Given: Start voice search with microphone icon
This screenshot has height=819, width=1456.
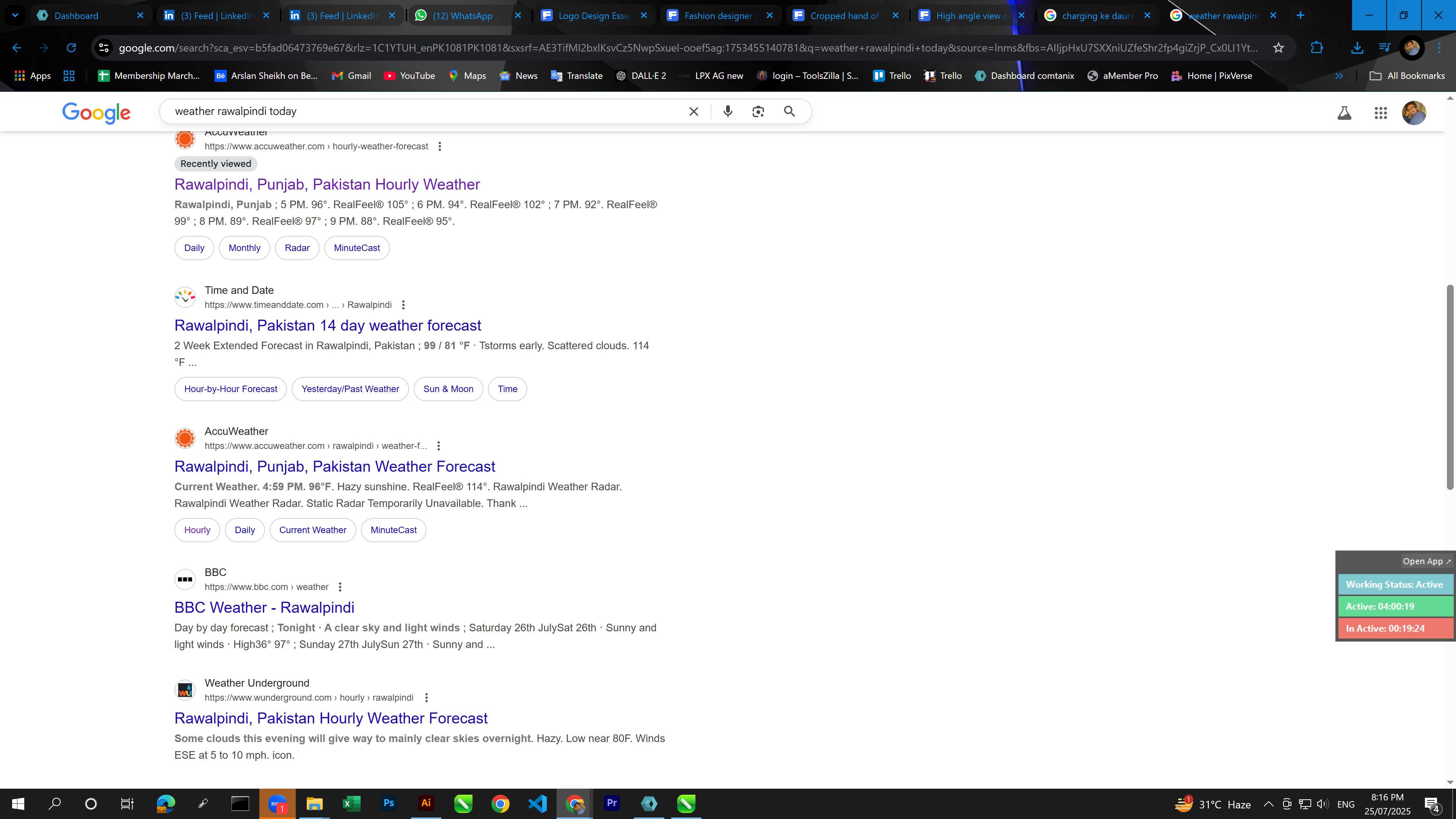Looking at the screenshot, I should [x=728, y=111].
